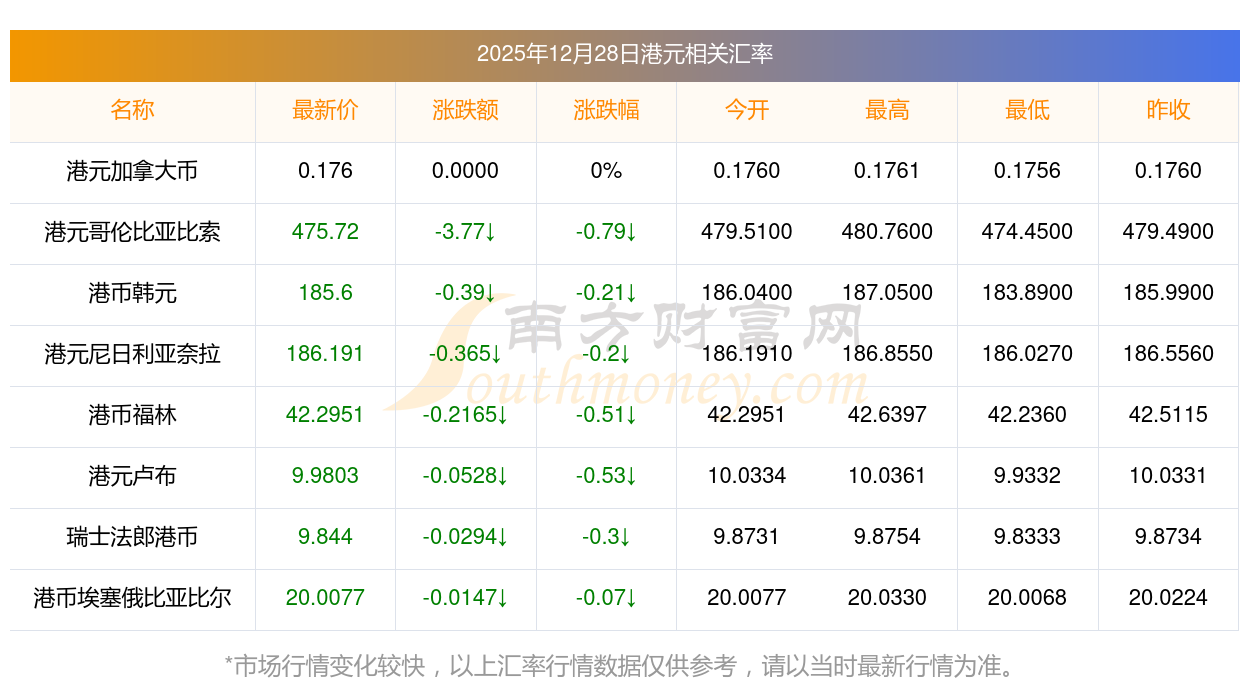Select latest price 186.191
Viewport: 1250px width, 697px height.
click(325, 354)
